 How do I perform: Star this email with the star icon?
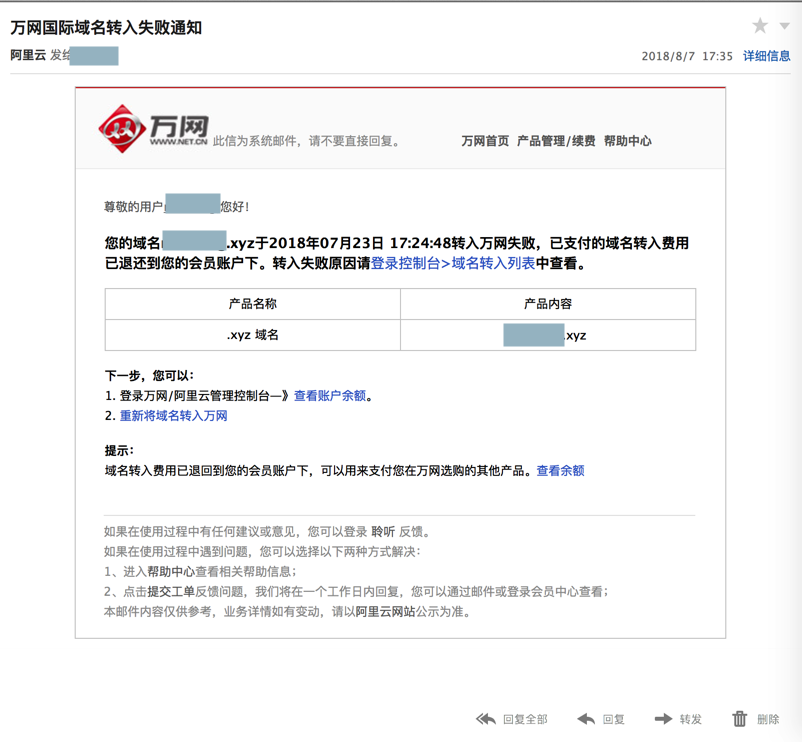[x=760, y=26]
